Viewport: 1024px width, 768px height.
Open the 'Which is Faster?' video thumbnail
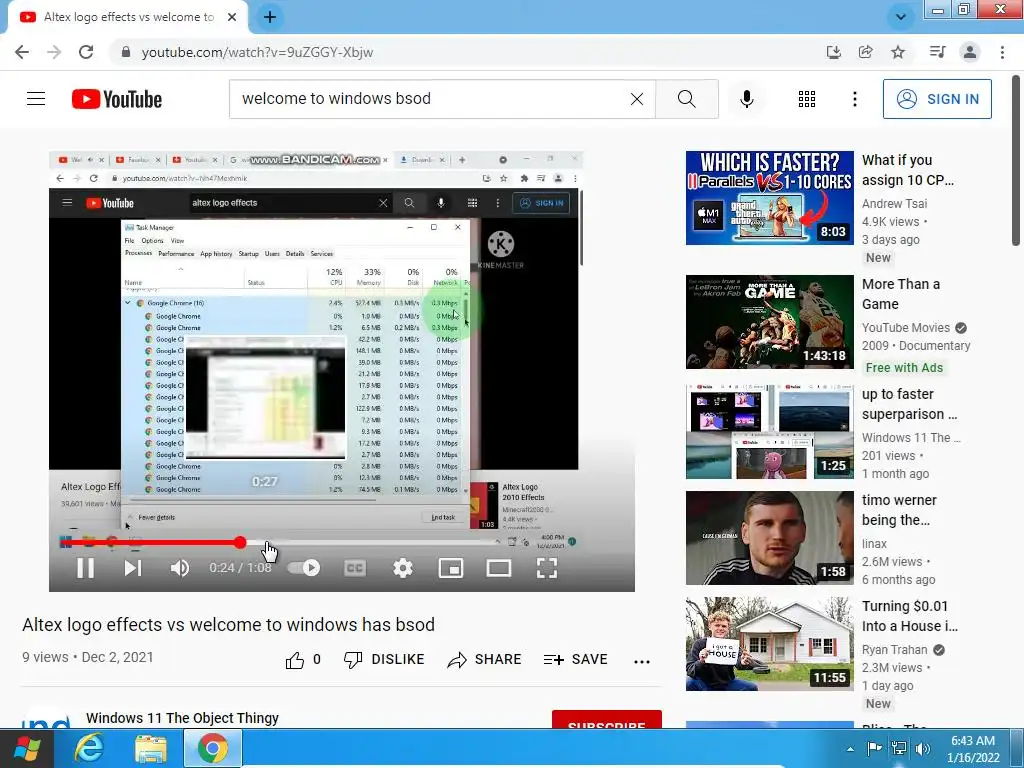click(769, 198)
